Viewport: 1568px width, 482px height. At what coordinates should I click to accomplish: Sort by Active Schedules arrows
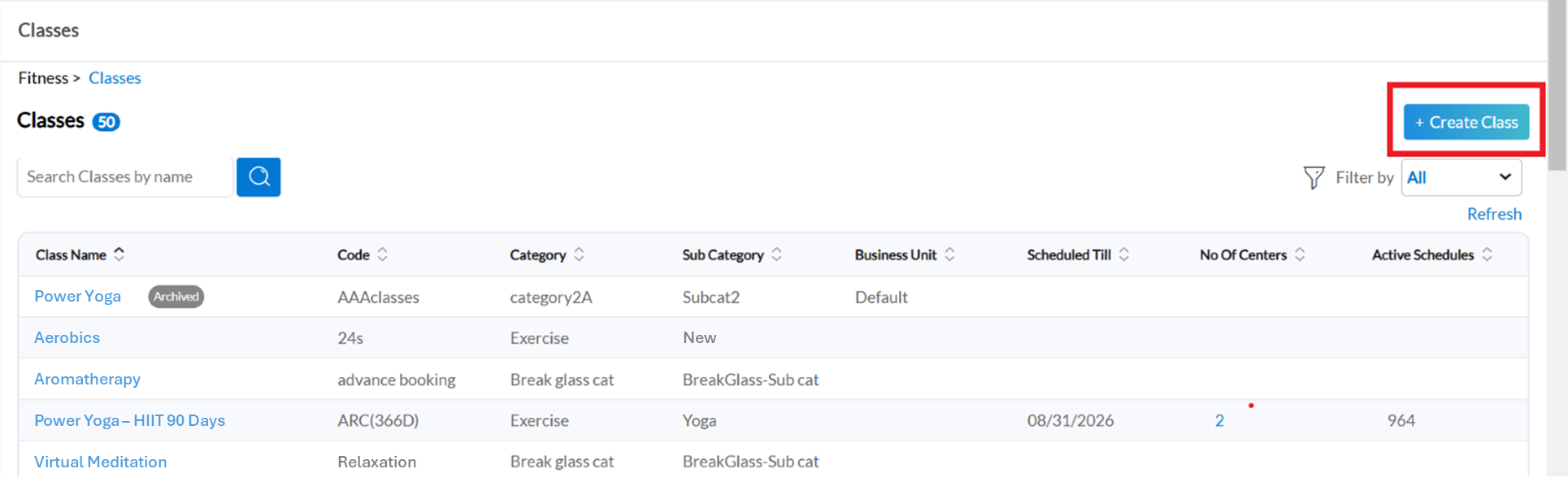coord(1487,254)
